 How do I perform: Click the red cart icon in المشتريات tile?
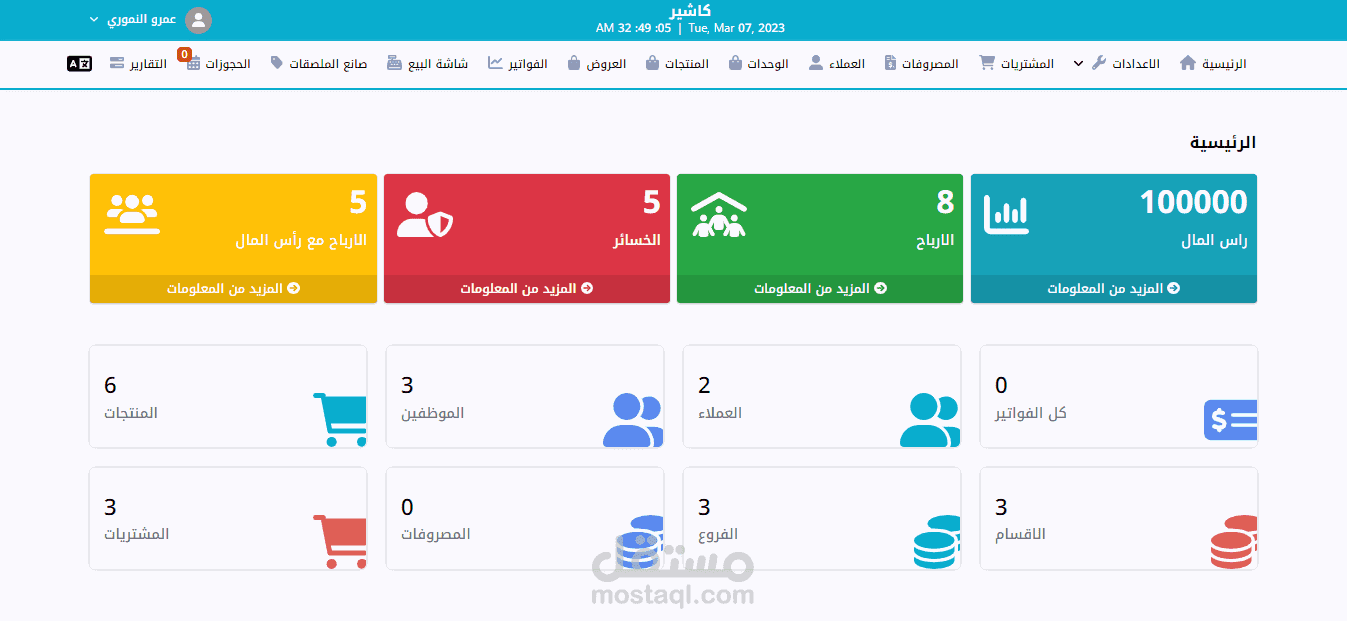coord(340,541)
